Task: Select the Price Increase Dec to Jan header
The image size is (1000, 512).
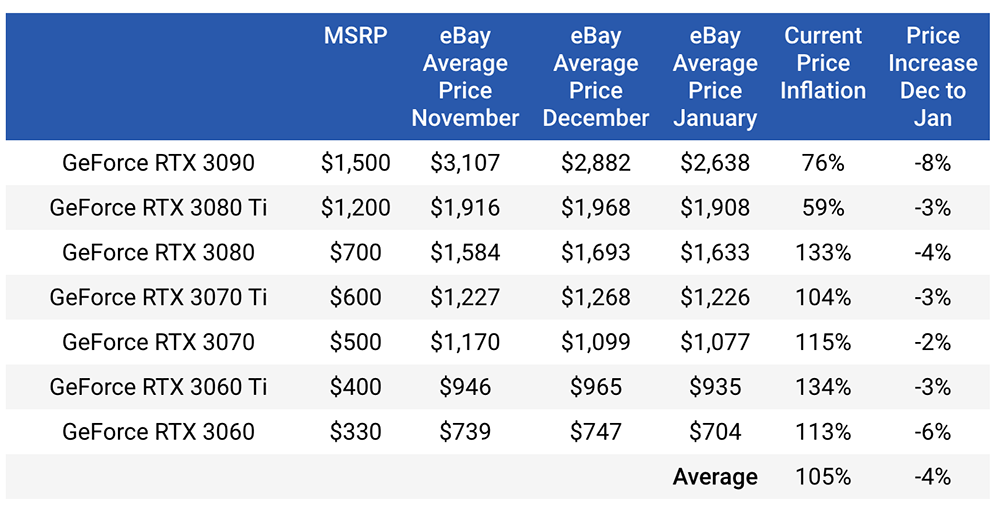Action: 932,77
